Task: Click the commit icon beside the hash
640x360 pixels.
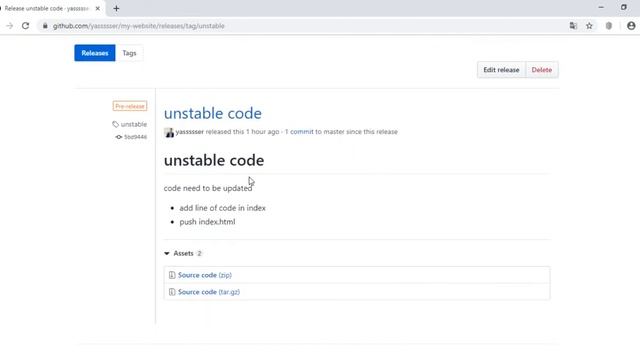Action: pyautogui.click(x=119, y=137)
